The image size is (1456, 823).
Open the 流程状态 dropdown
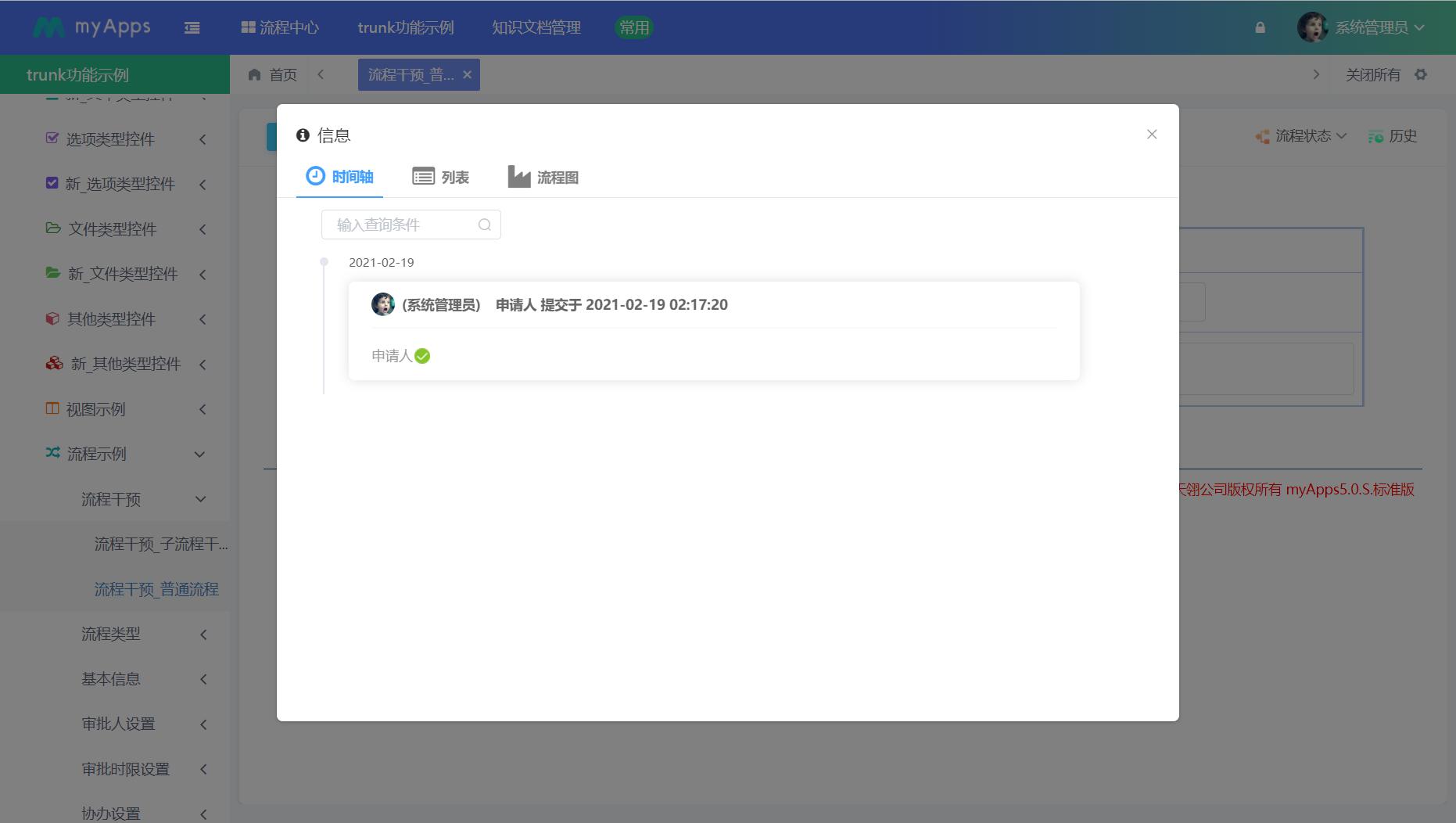[x=1302, y=136]
